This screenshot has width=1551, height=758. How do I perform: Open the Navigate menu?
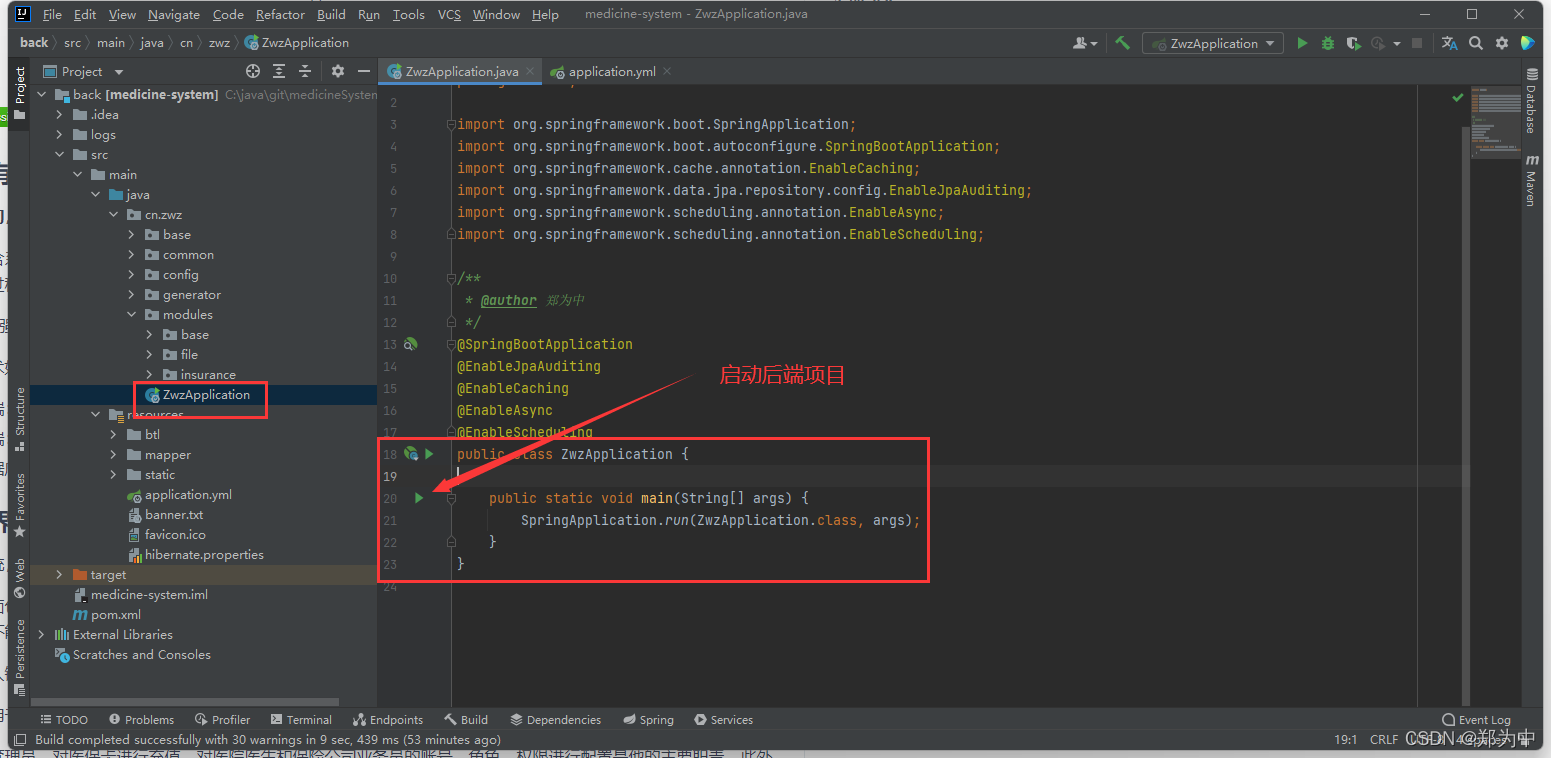coord(173,15)
